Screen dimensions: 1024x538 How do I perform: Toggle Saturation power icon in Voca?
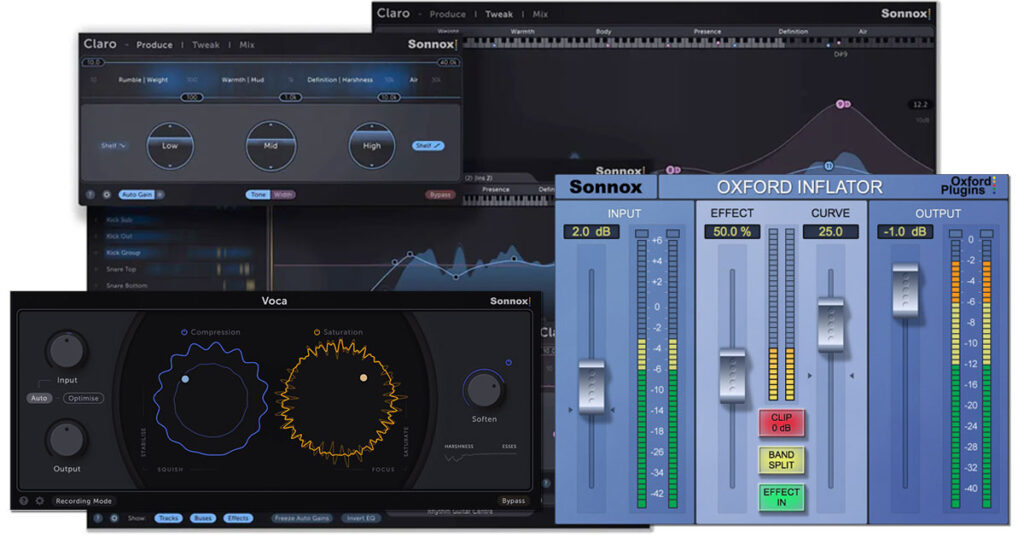(x=317, y=332)
